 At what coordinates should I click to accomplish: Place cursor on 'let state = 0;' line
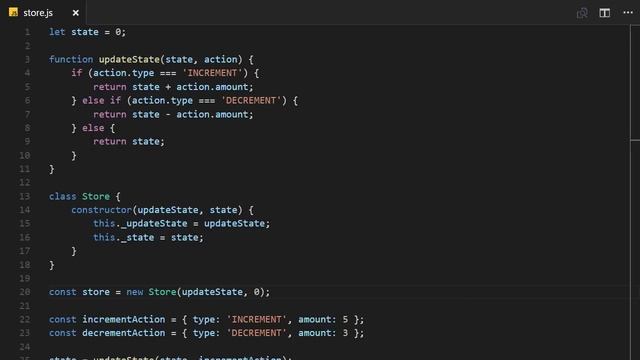(87, 32)
